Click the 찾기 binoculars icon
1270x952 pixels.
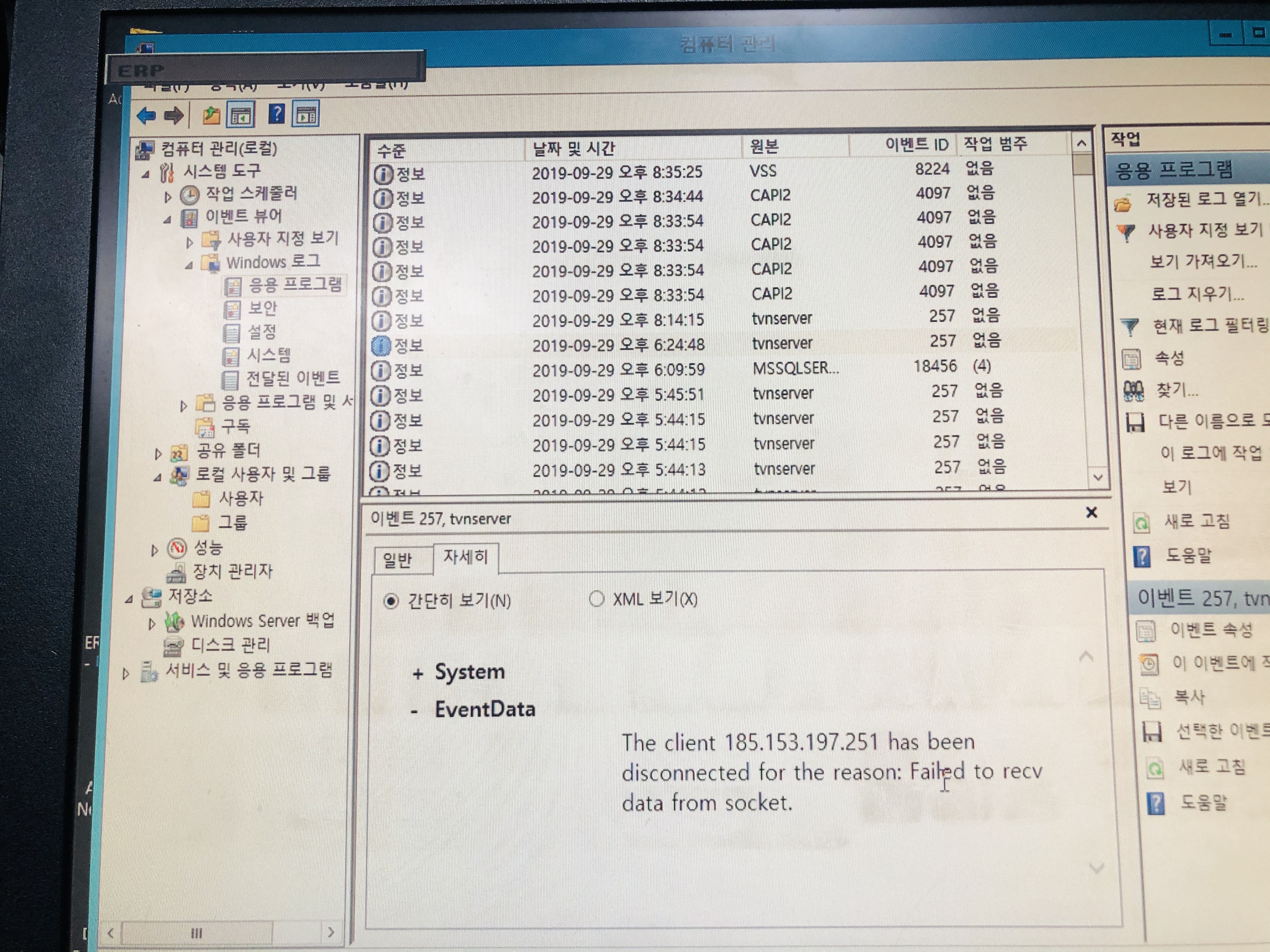1133,391
